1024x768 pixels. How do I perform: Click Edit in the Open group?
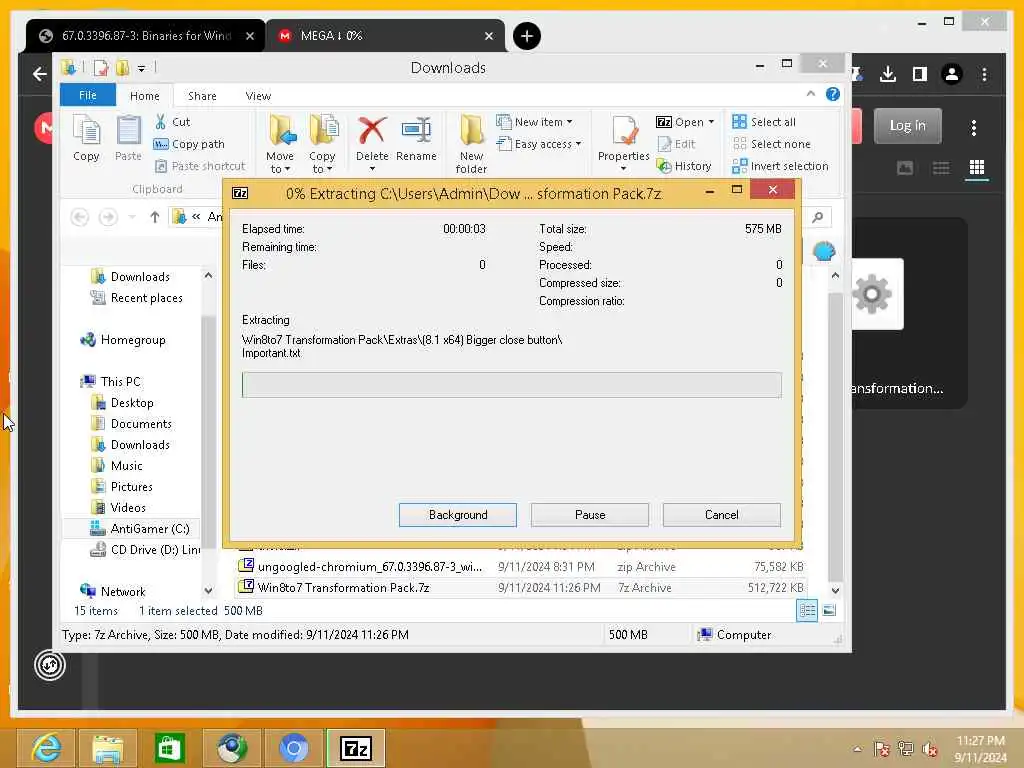tap(677, 144)
